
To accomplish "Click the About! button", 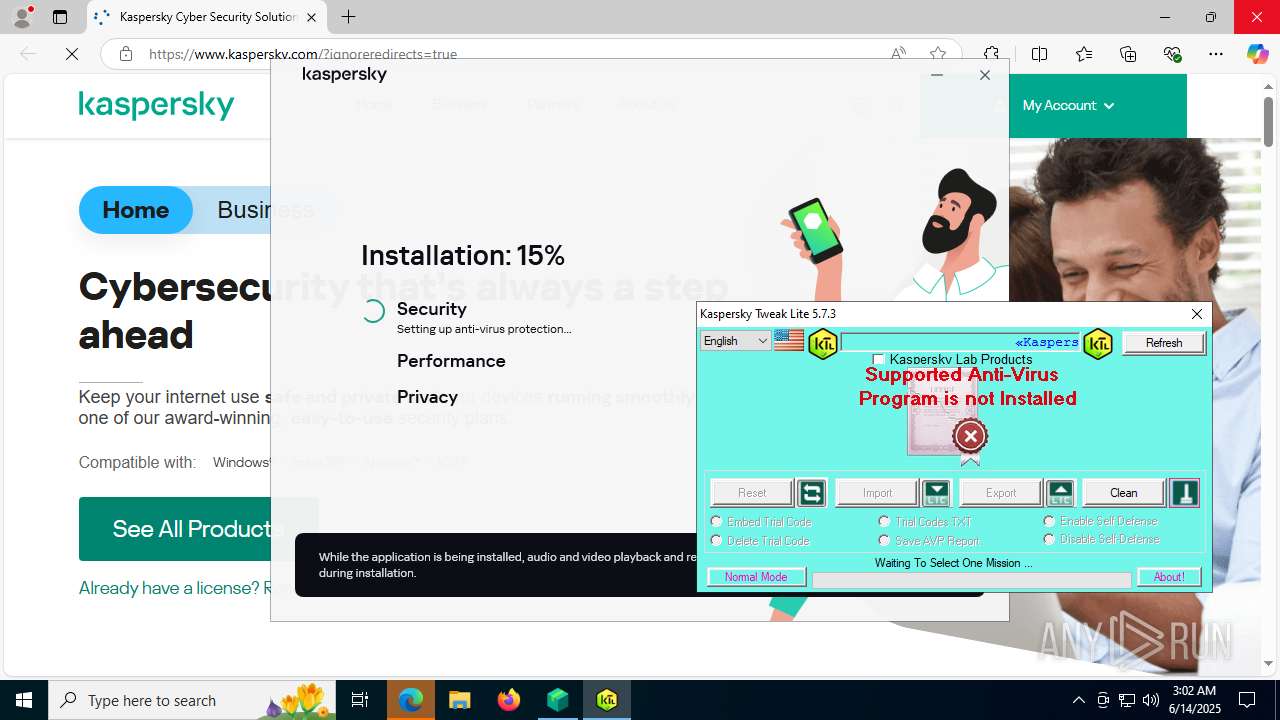I will 1169,577.
